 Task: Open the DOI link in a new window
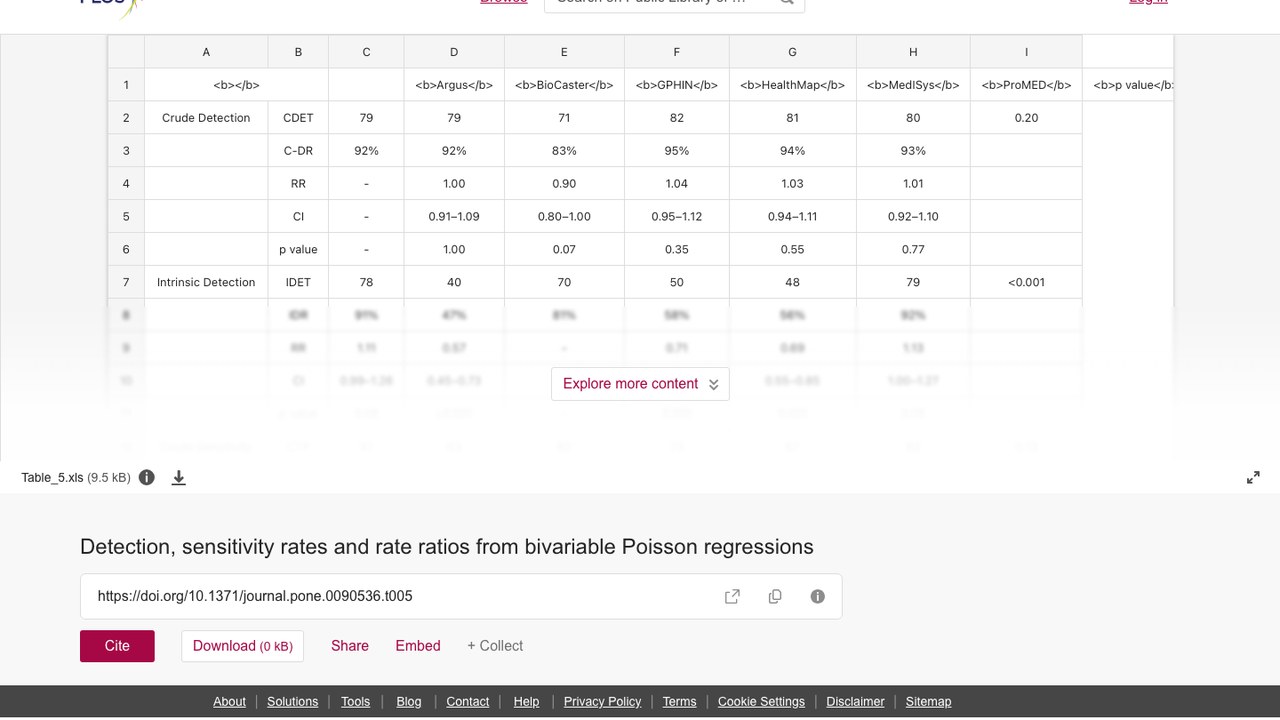[x=732, y=596]
